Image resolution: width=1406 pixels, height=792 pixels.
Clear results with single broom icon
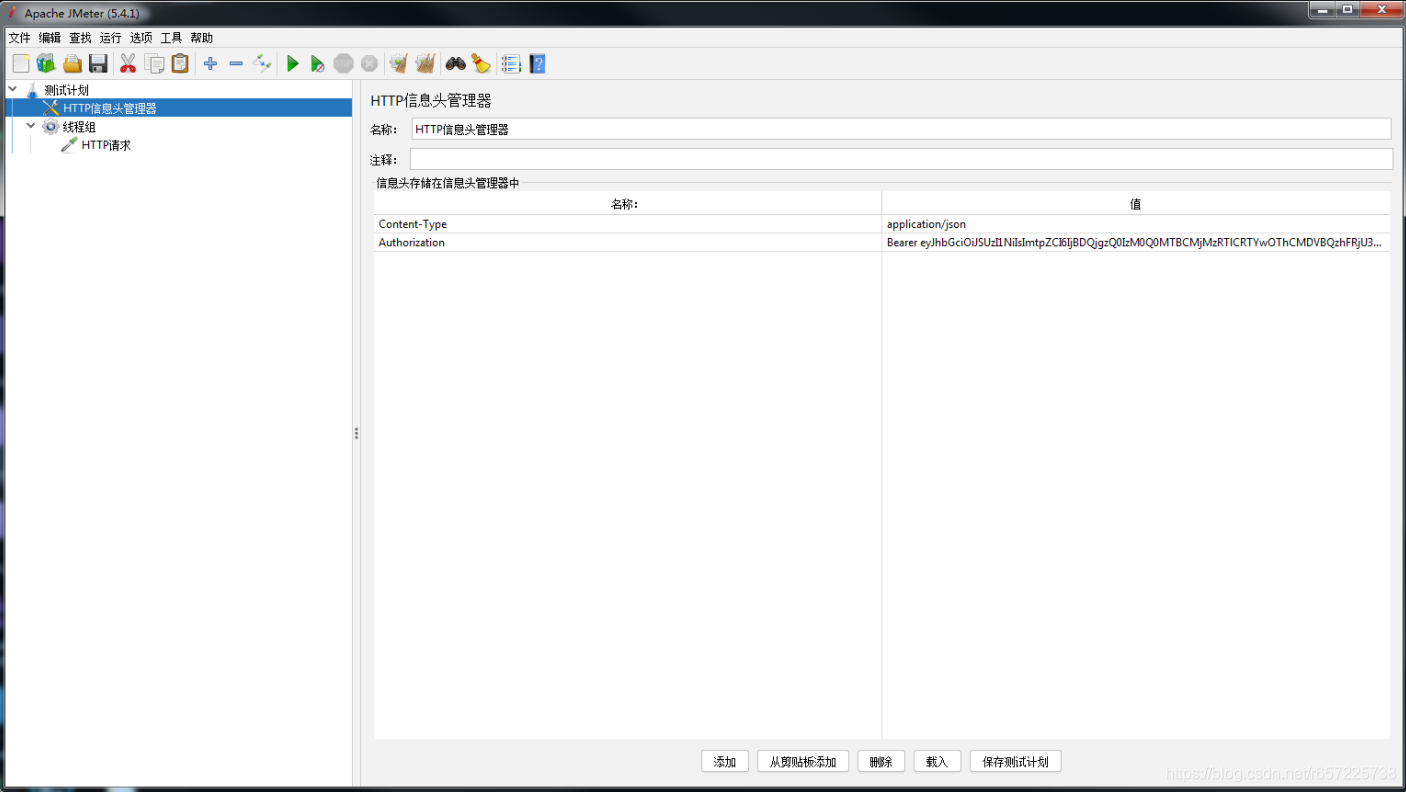[399, 64]
